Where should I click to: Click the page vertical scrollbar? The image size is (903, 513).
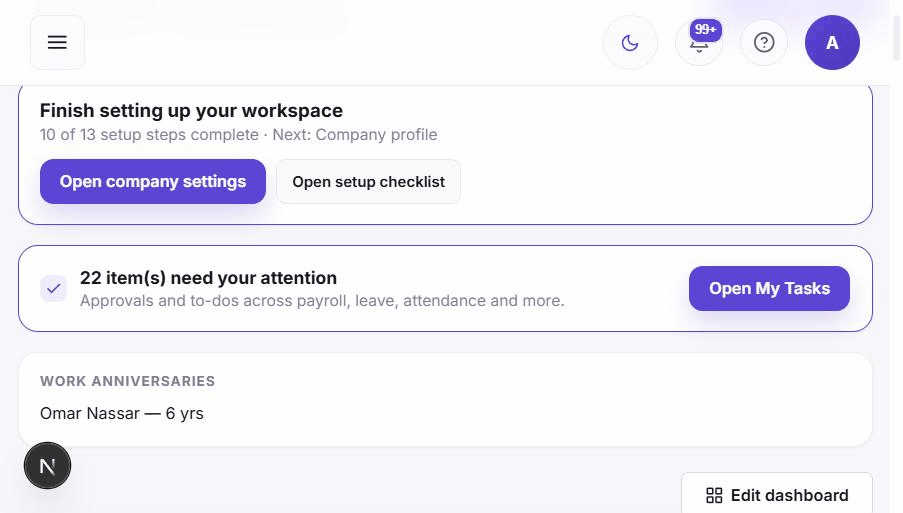(896, 35)
